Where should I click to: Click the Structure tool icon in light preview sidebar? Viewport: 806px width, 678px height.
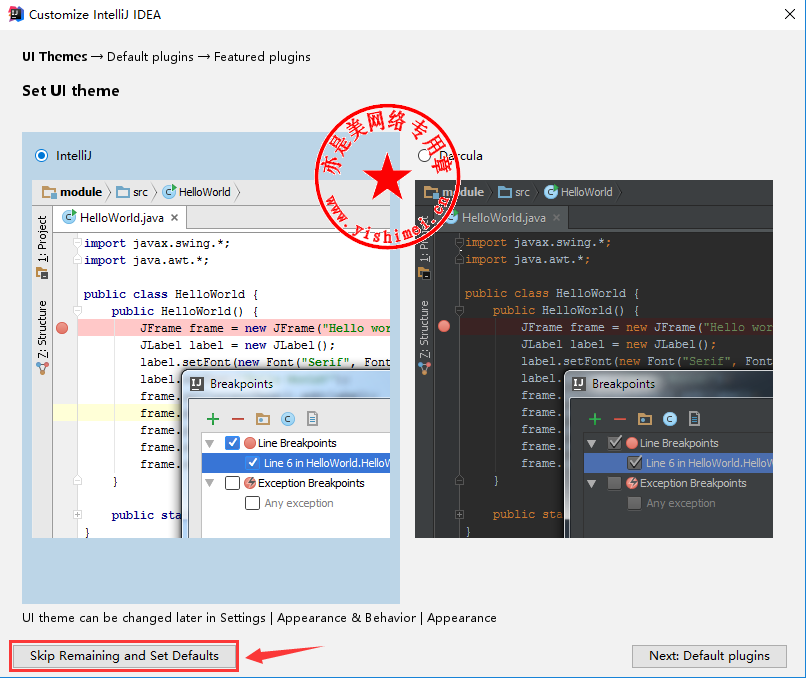point(42,368)
